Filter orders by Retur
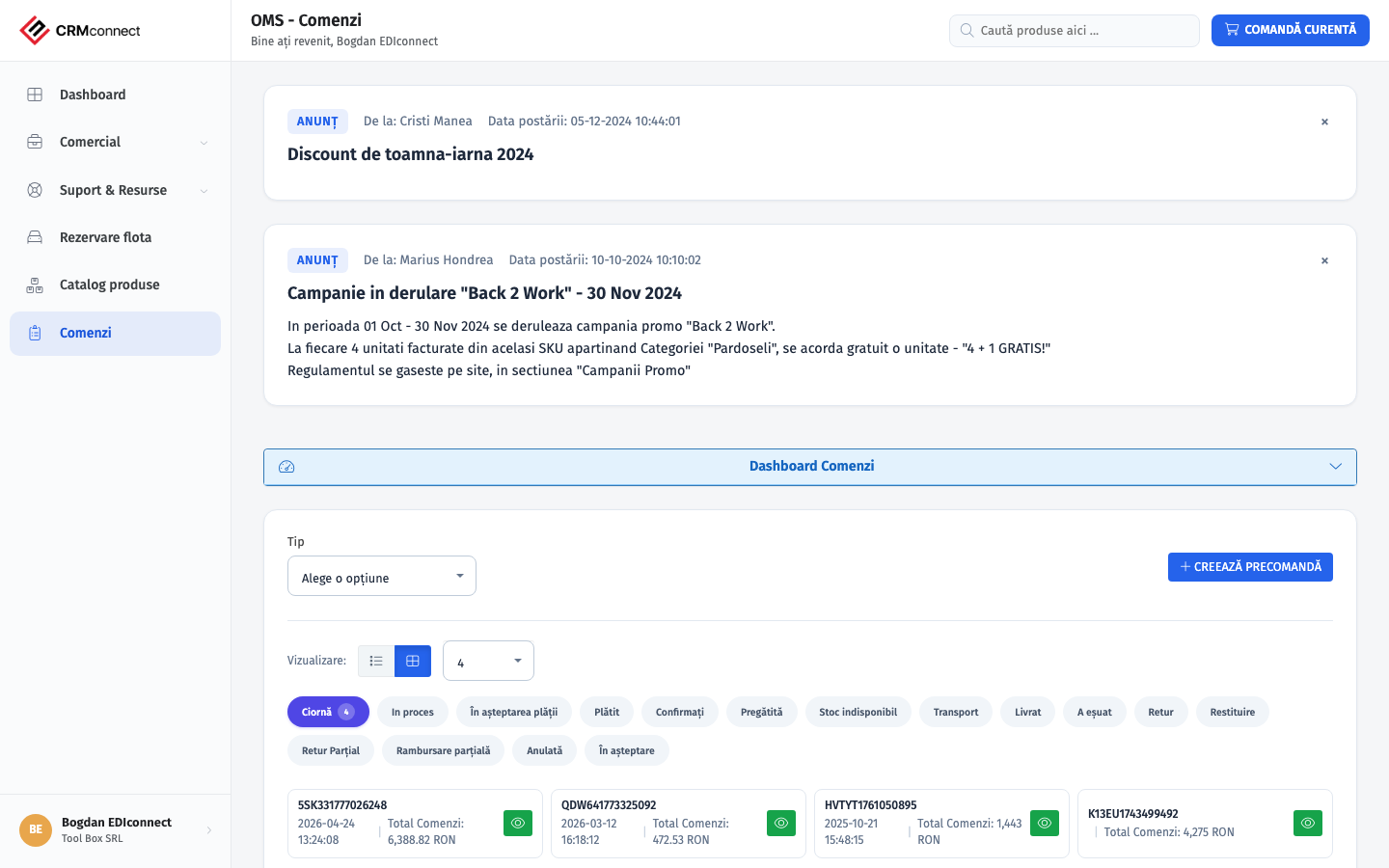The height and width of the screenshot is (868, 1389). [1161, 712]
